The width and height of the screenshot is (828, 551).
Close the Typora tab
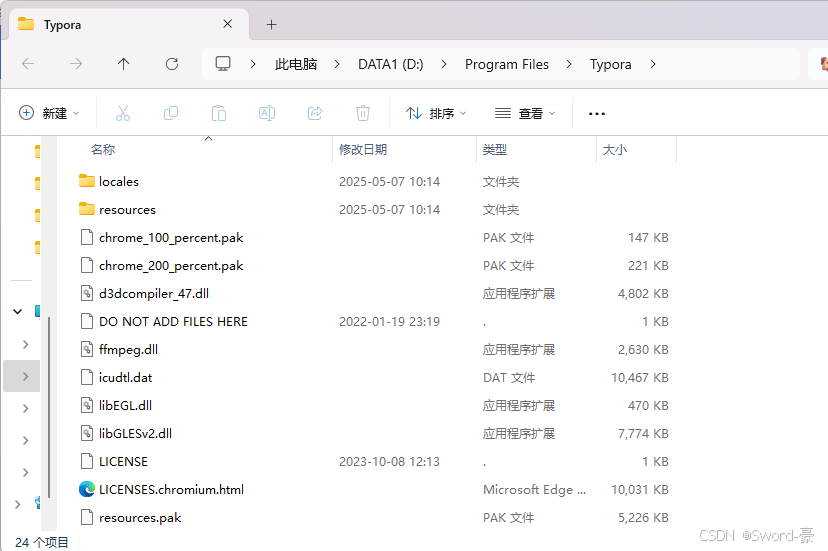[228, 24]
